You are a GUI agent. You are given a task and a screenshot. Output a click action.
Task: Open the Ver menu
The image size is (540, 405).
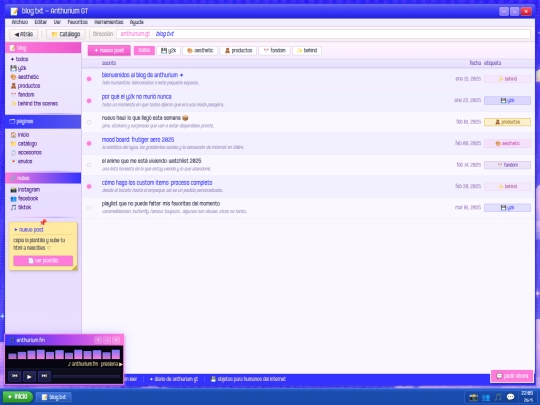[x=57, y=22]
